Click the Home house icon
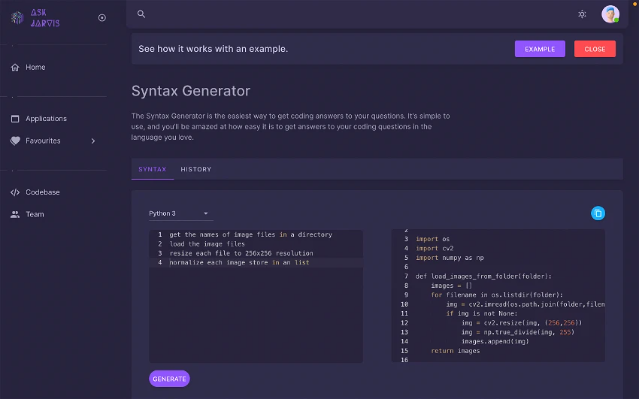 tap(15, 67)
